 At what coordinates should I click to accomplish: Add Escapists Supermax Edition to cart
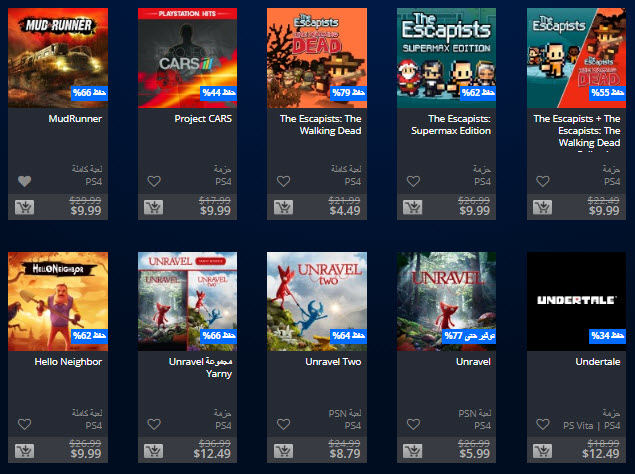413,207
